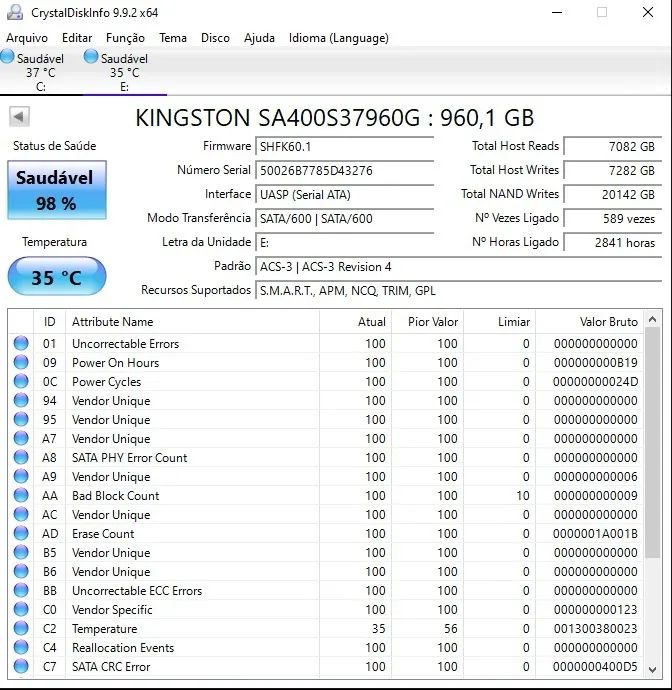This screenshot has width=672, height=690.
Task: Click status orb of Erase Count row
Action: click(21, 533)
